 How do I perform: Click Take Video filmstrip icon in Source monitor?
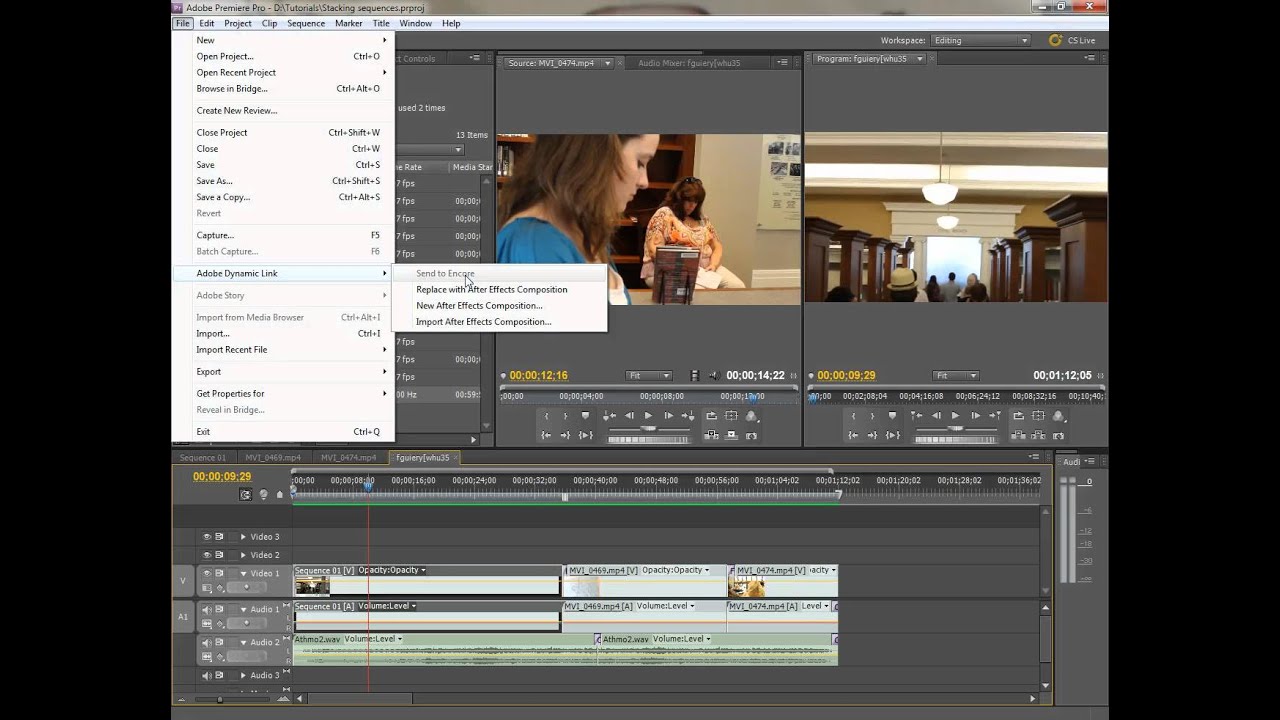point(695,376)
